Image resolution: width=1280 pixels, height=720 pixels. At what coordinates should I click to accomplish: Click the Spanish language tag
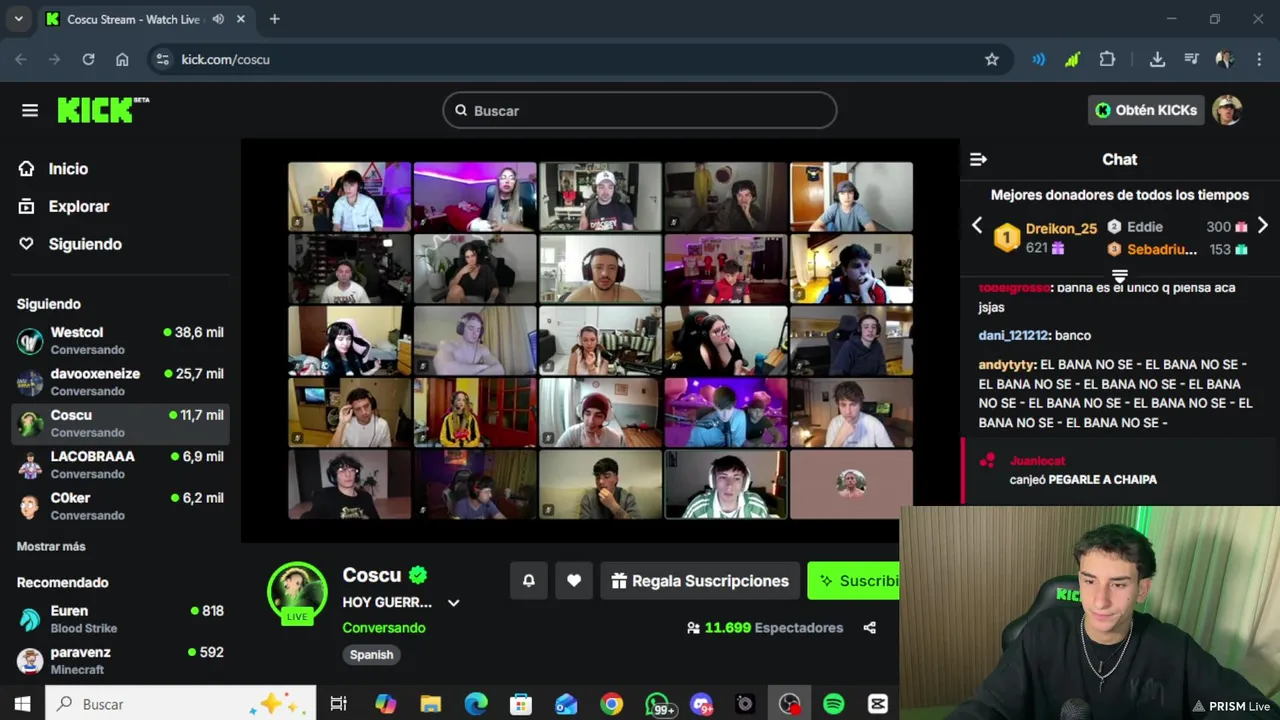pyautogui.click(x=371, y=655)
